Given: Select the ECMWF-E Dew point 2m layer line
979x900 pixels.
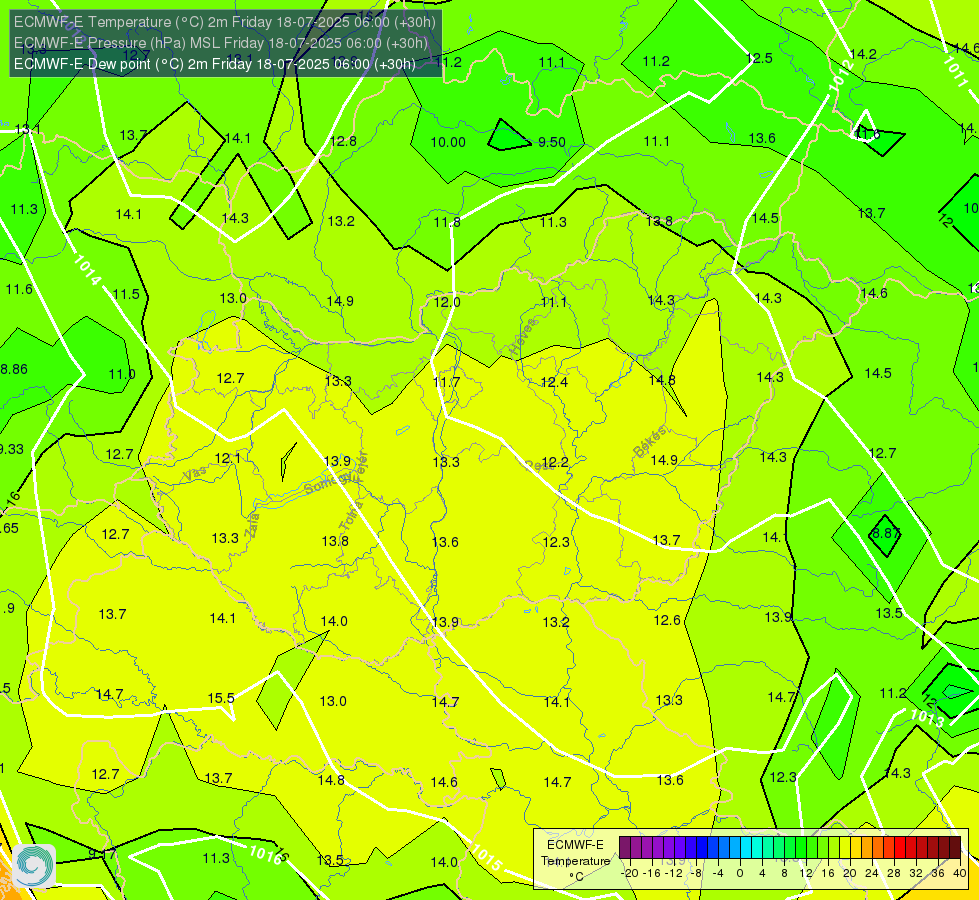Looking at the screenshot, I should [x=215, y=64].
